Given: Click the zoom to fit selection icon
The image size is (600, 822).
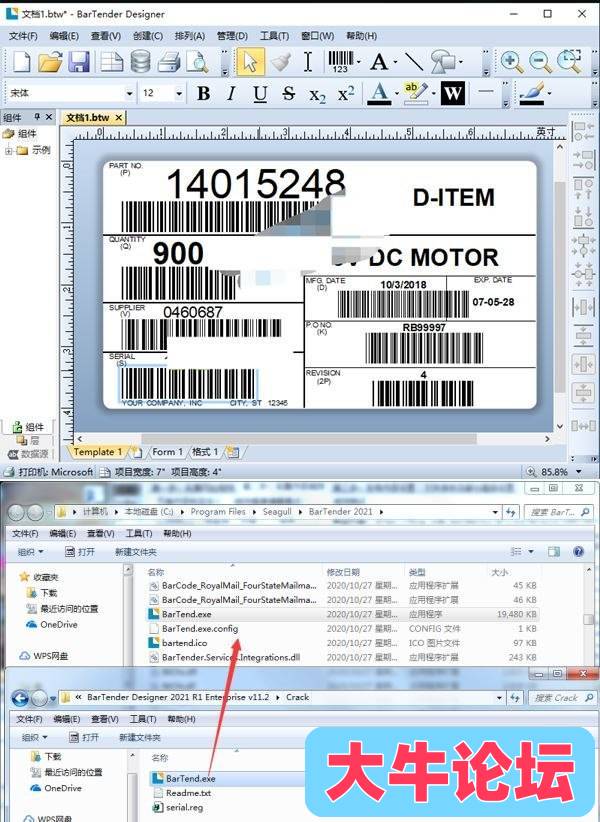Looking at the screenshot, I should [x=569, y=62].
